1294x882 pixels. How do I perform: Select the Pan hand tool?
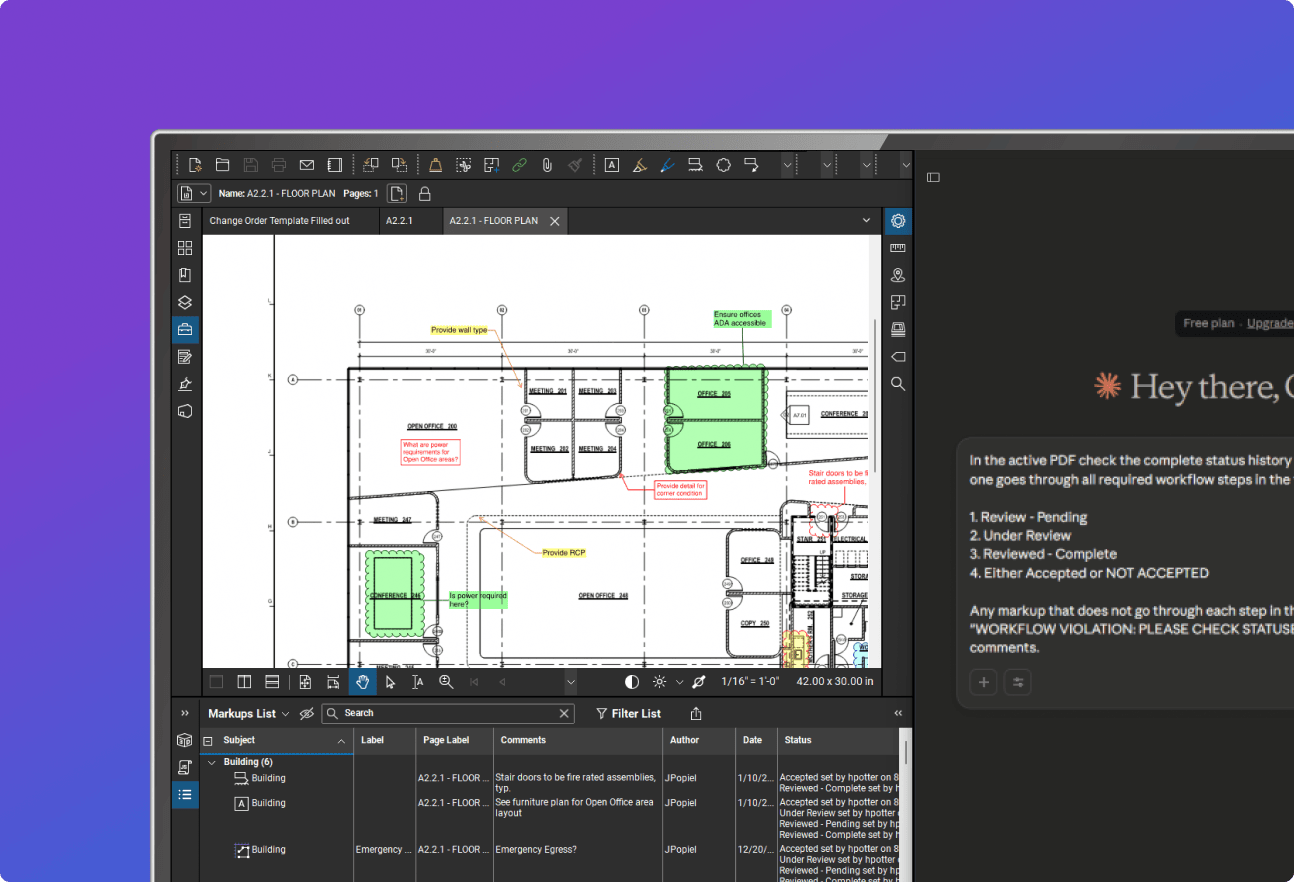tap(362, 682)
